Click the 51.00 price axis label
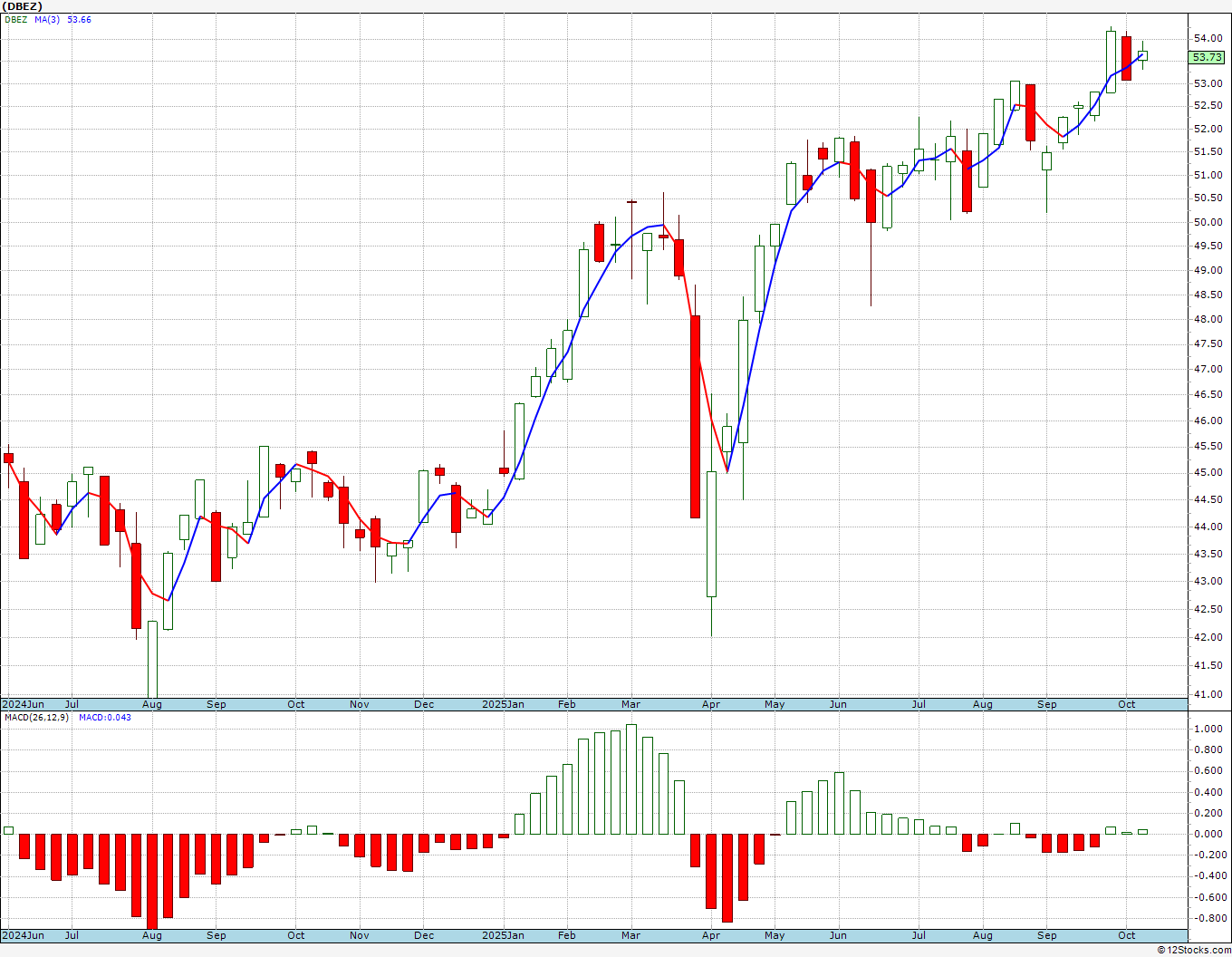 pos(1208,175)
